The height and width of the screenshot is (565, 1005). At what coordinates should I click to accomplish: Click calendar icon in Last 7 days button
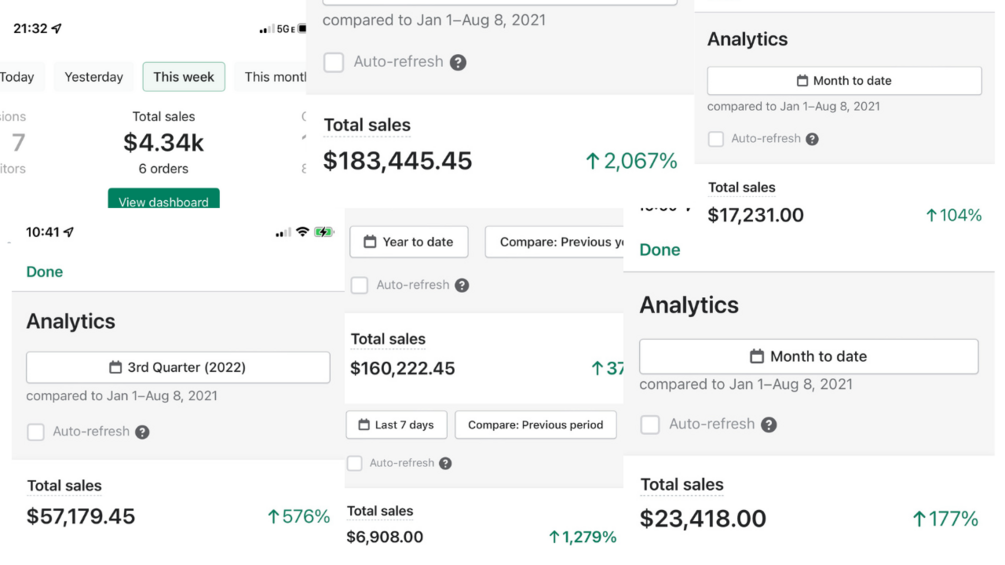[x=362, y=425]
